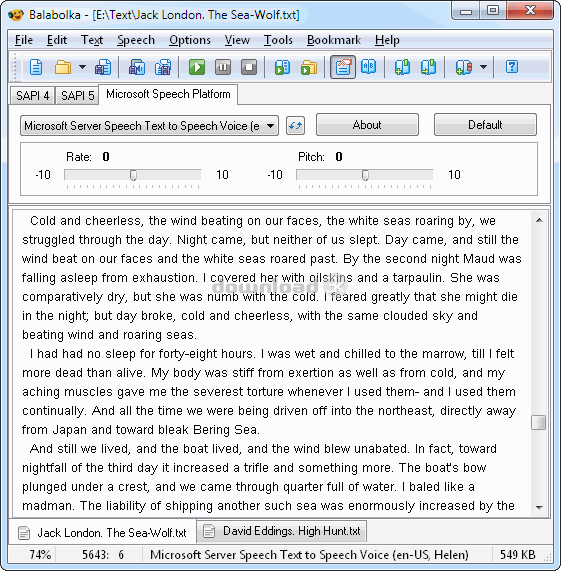Click 74% progress in status bar
The width and height of the screenshot is (561, 571).
(x=39, y=555)
